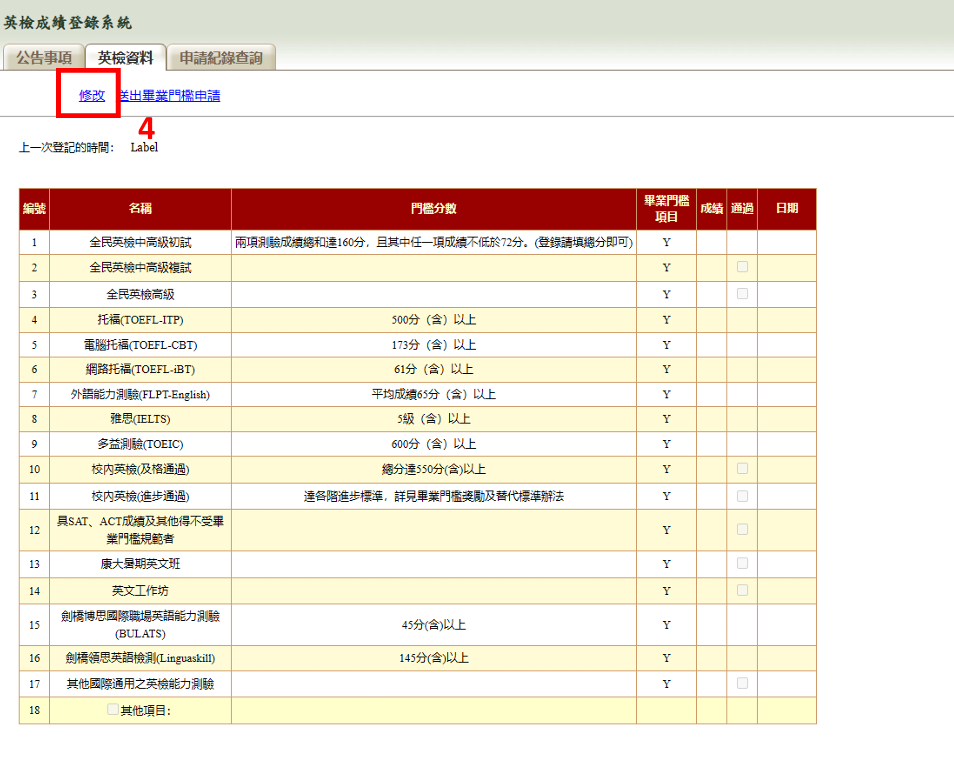Check the 通過 box for 全民英檢中高級複試

742,267
